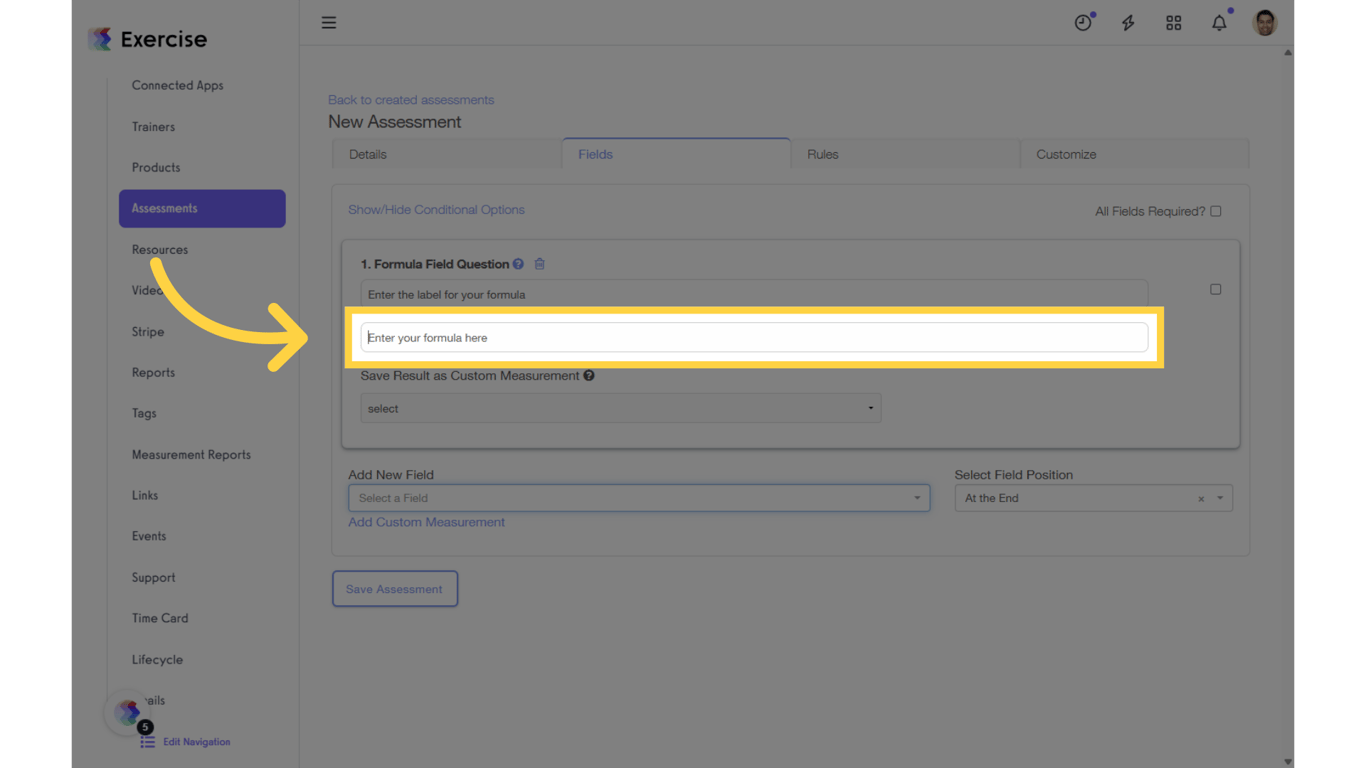Toggle the hamburger menu icon
Viewport: 1366px width, 768px height.
[x=329, y=22]
